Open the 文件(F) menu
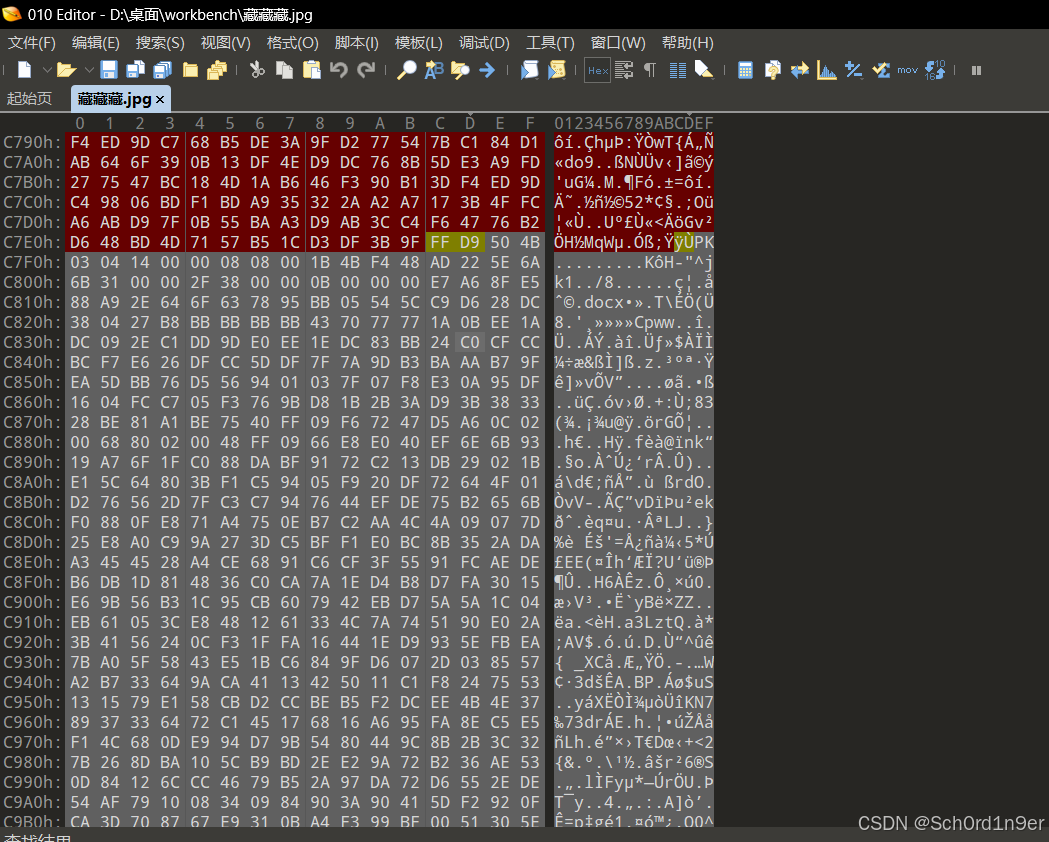This screenshot has width=1049, height=842. pos(31,43)
